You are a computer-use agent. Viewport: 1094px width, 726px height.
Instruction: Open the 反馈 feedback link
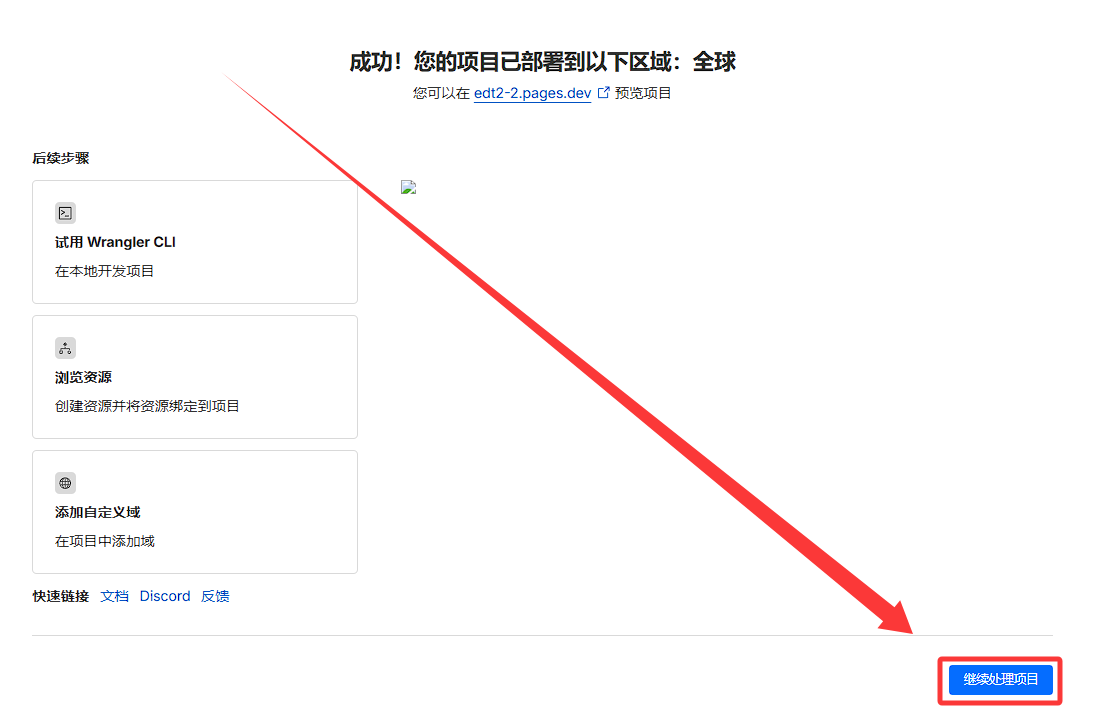(215, 596)
